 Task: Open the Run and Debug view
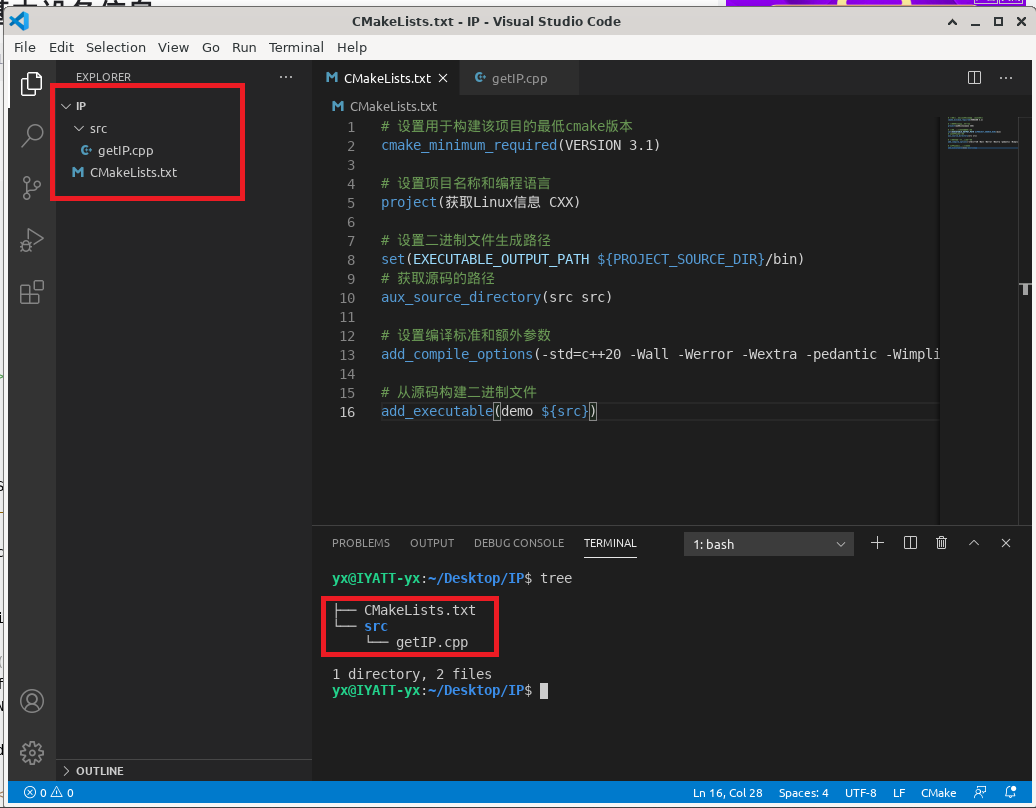31,240
